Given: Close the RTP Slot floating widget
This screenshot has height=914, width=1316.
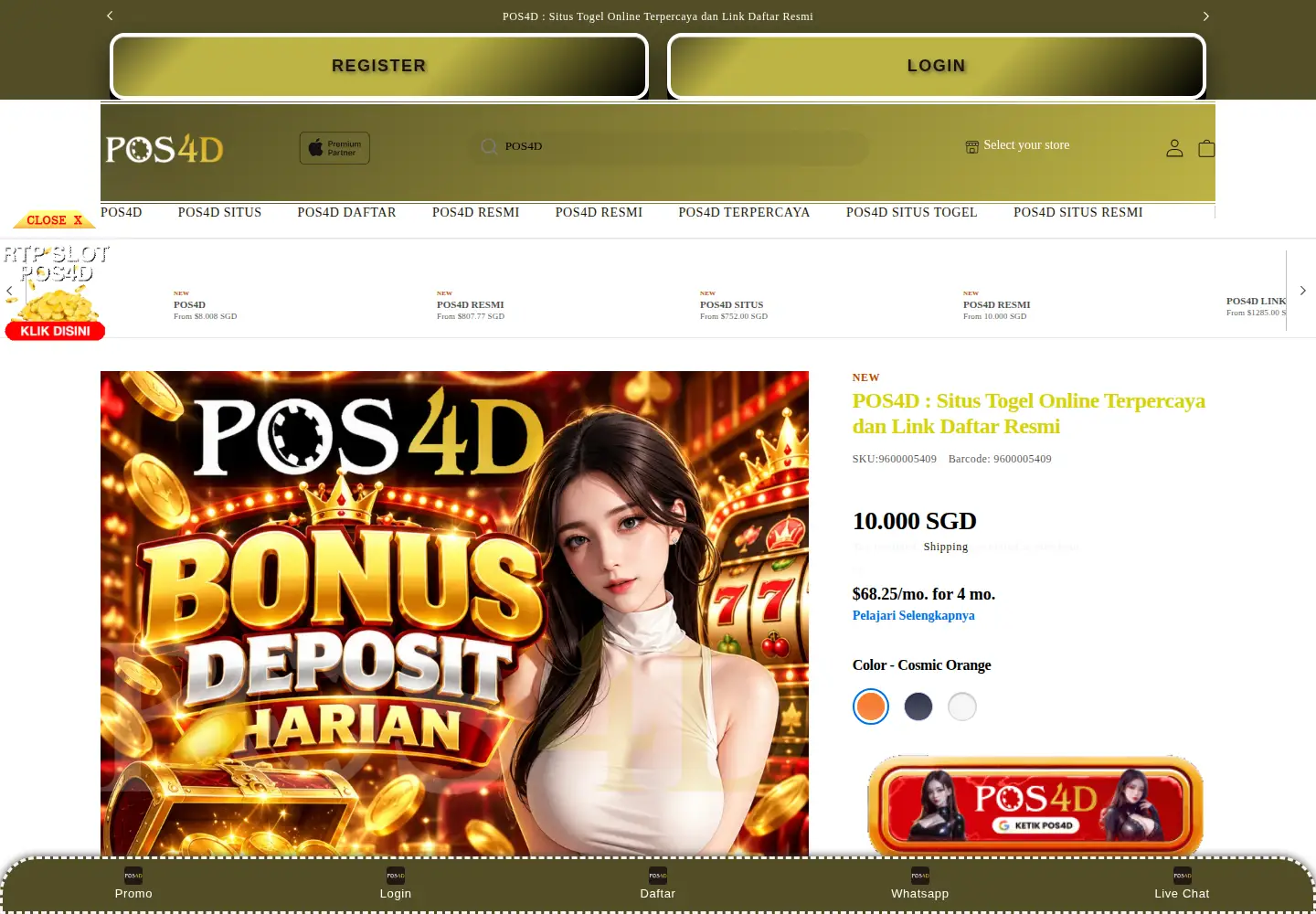Looking at the screenshot, I should pyautogui.click(x=55, y=220).
